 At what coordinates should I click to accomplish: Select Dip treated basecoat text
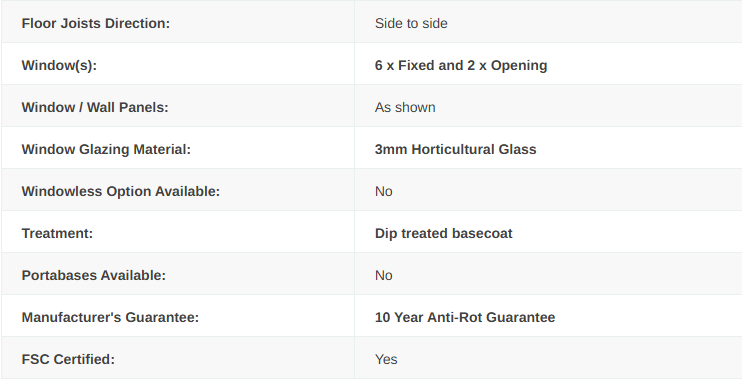coord(443,233)
